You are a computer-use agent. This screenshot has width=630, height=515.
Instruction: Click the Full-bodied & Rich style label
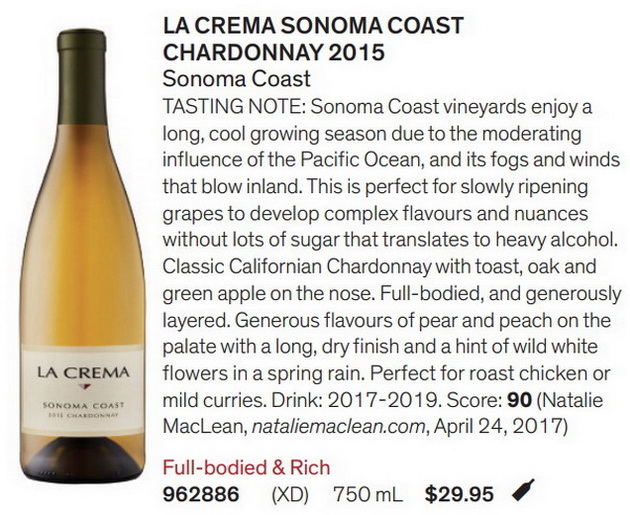[246, 468]
